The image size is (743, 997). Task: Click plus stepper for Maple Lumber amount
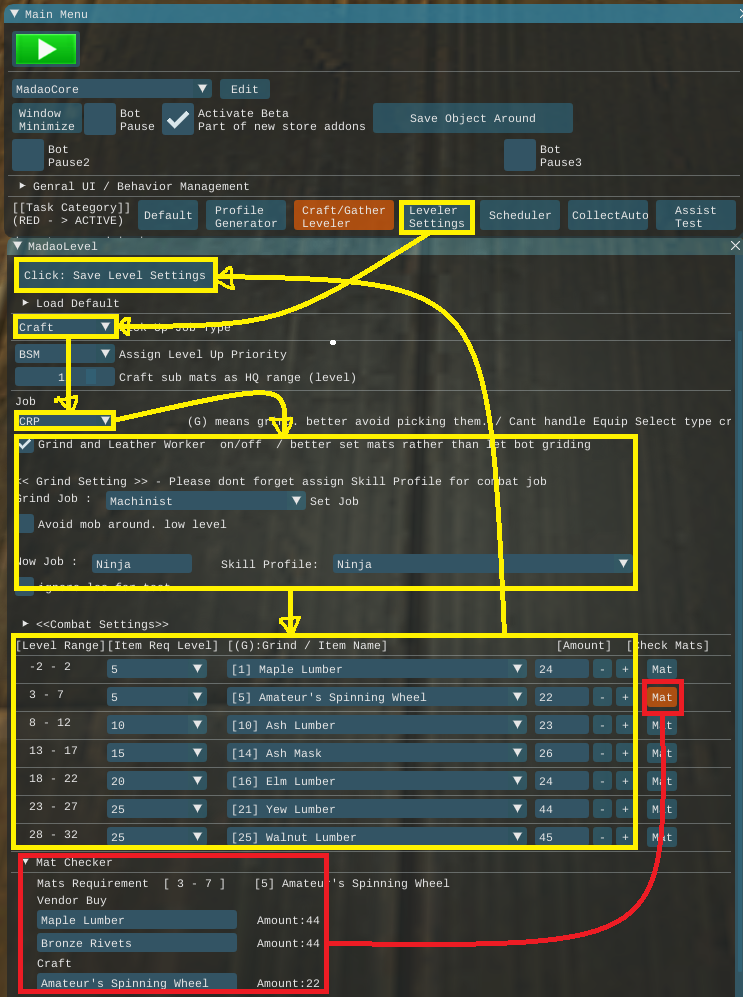point(624,669)
